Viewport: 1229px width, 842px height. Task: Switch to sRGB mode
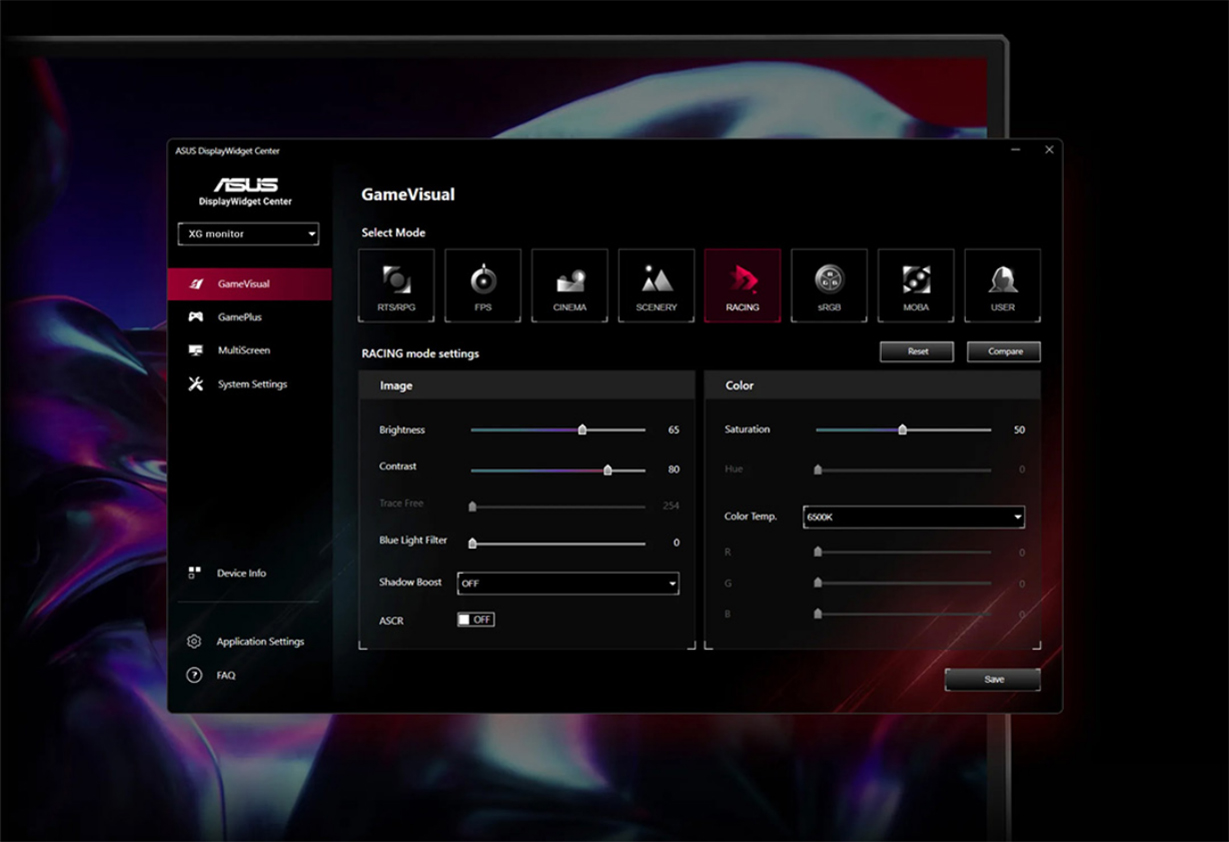pyautogui.click(x=829, y=284)
